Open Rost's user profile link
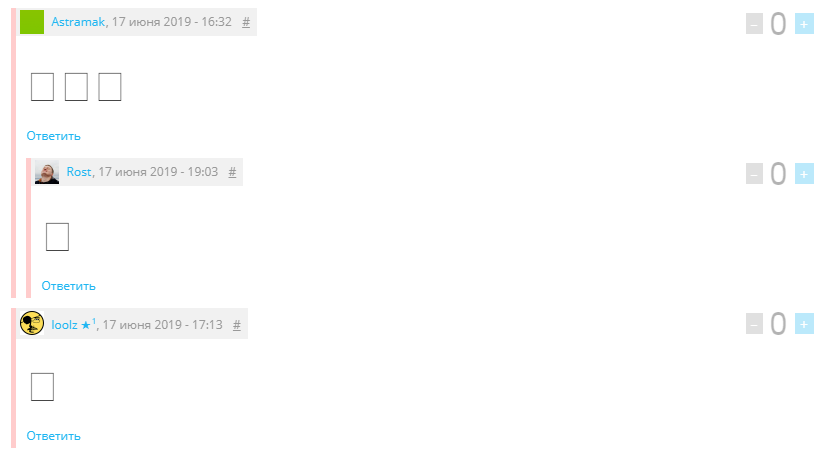Viewport: 834px width, 453px height. [x=79, y=172]
